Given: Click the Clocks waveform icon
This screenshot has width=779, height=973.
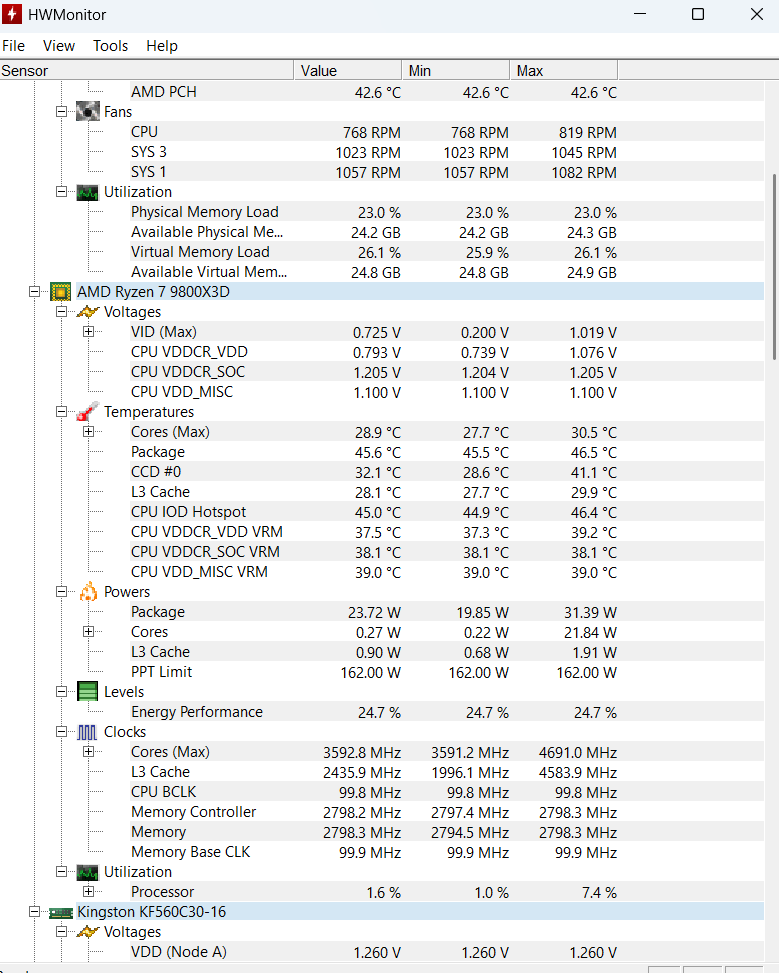Looking at the screenshot, I should click(88, 732).
